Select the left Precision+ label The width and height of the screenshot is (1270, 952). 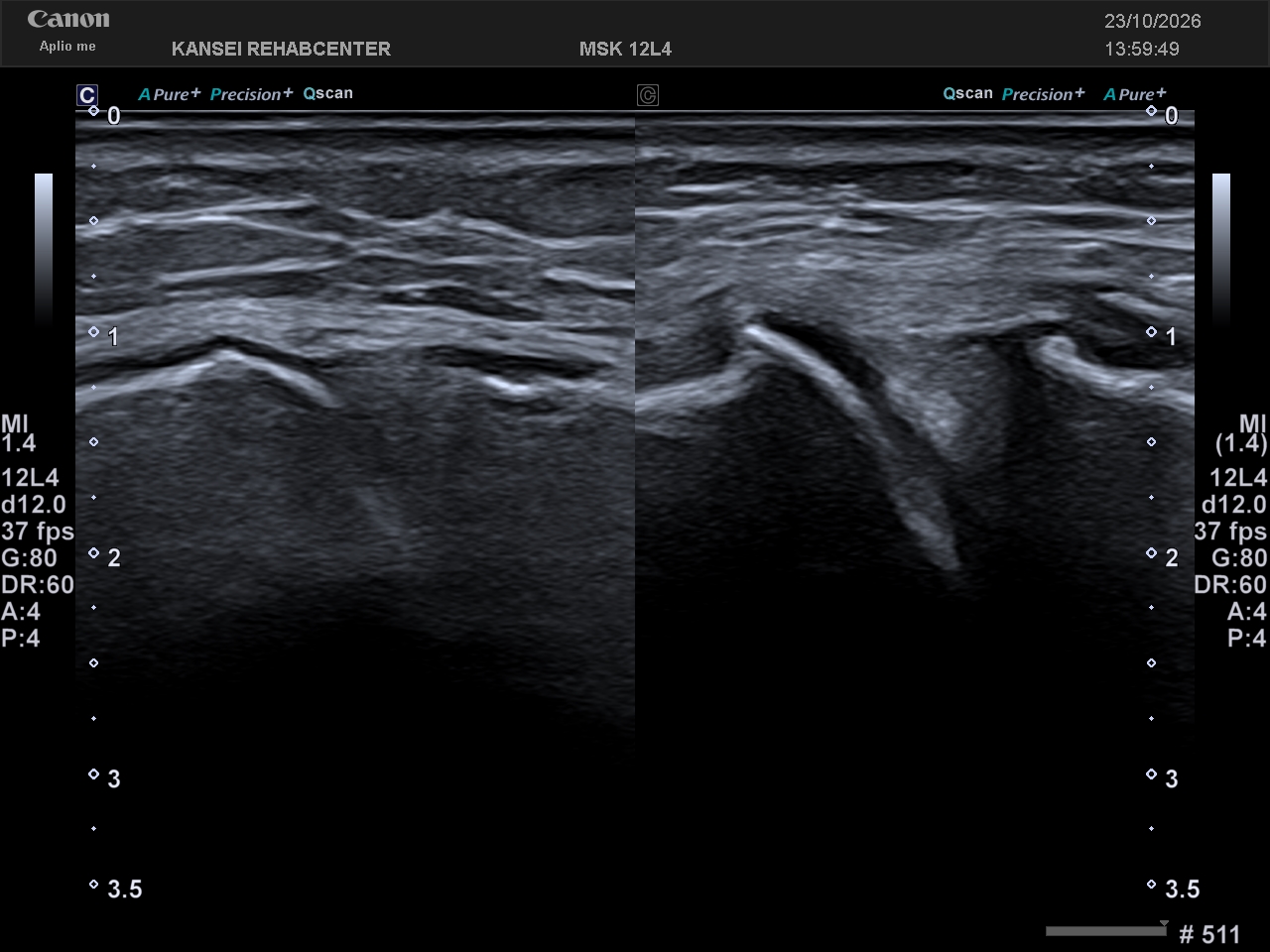pos(251,94)
